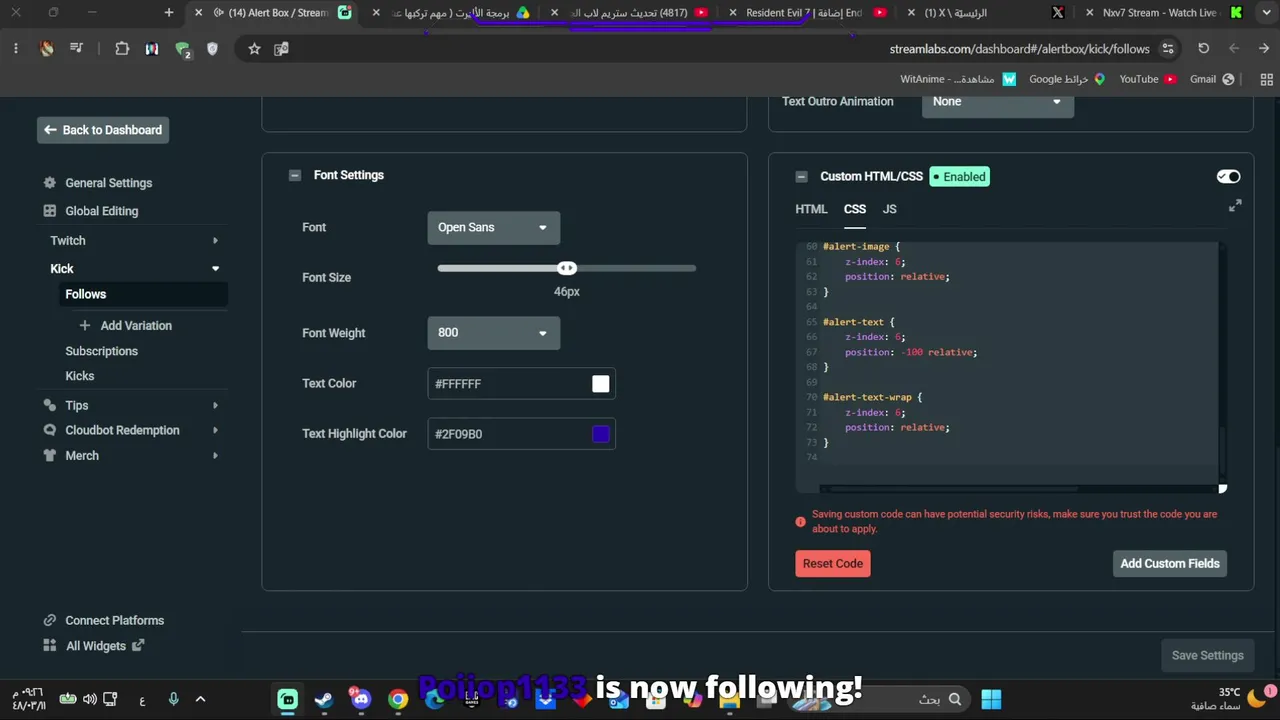This screenshot has height=720, width=1280.
Task: Open a new browser tab with plus
Action: point(168,13)
